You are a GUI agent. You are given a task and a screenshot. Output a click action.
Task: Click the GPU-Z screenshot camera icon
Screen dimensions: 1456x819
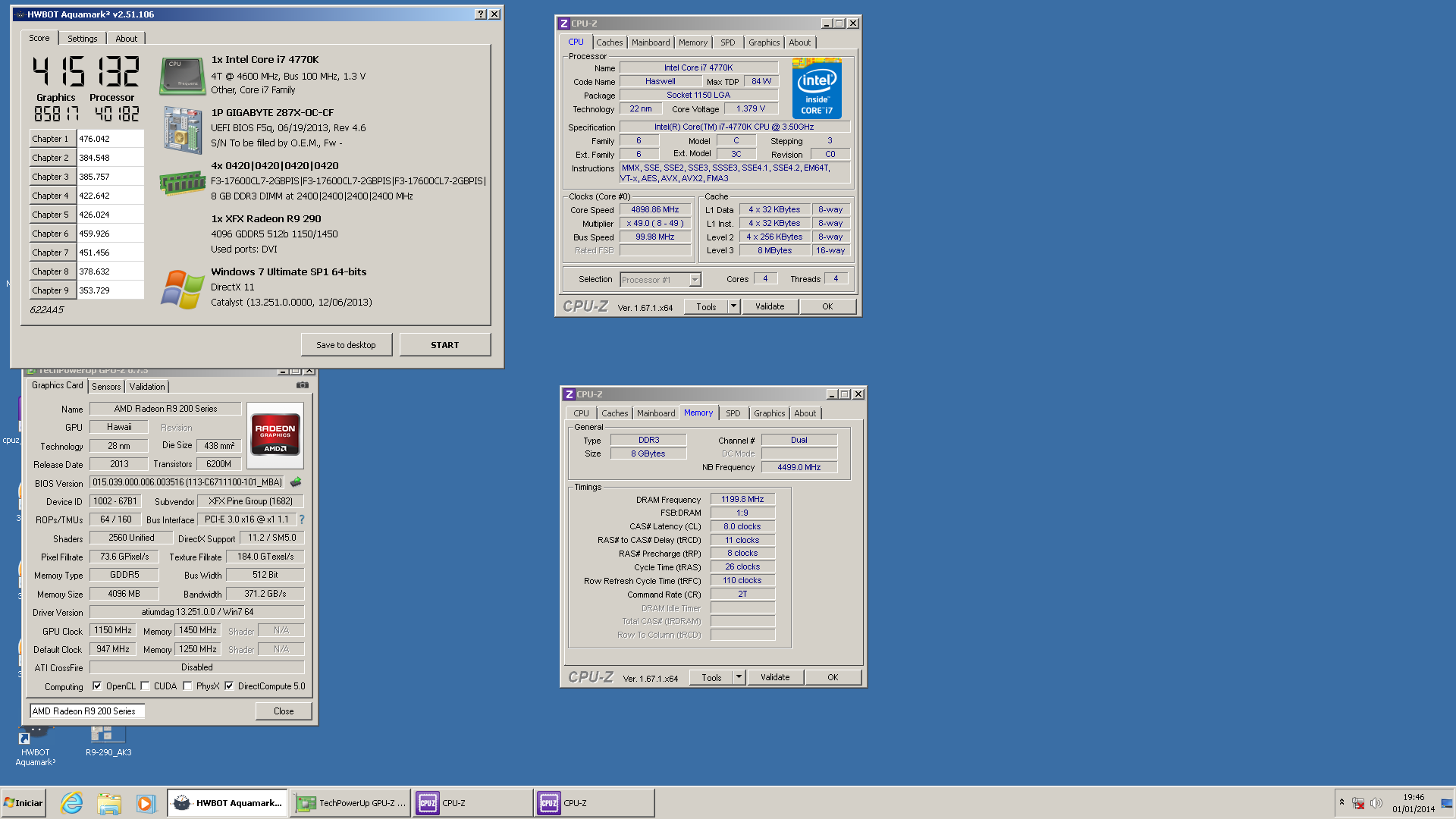coord(303,385)
